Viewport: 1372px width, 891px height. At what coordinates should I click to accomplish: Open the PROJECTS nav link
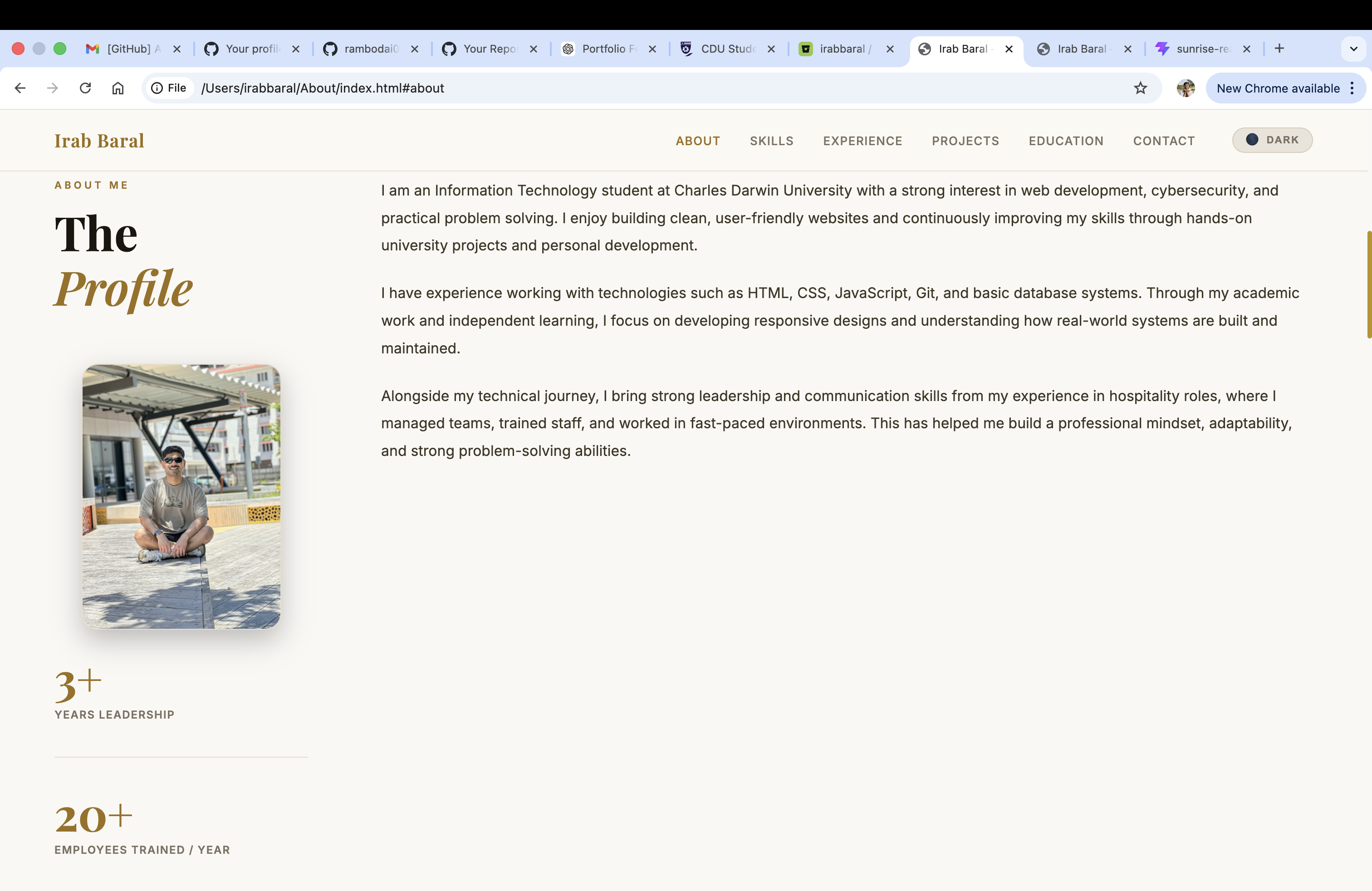tap(965, 141)
